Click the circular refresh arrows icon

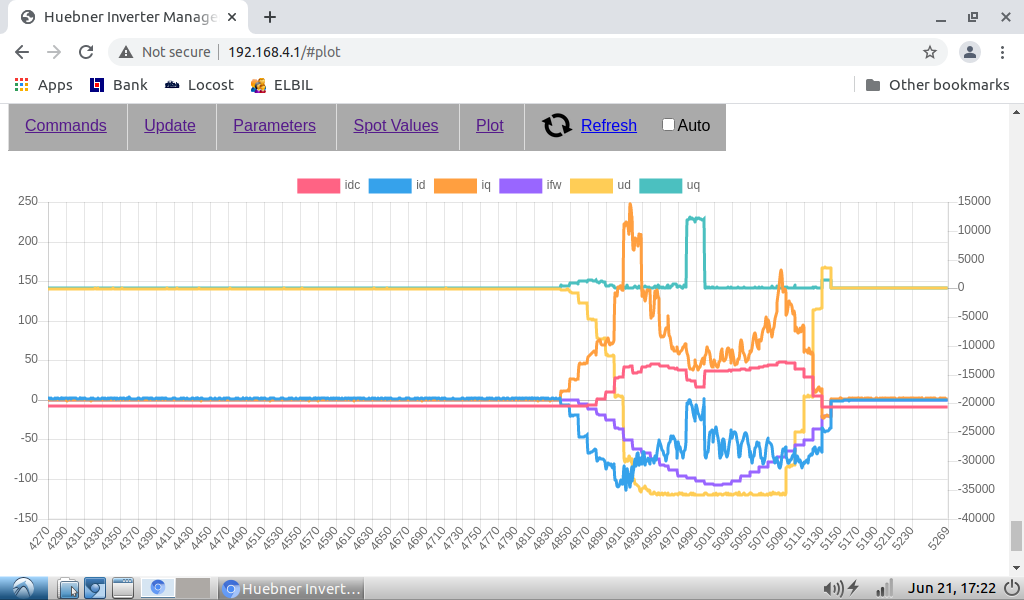point(557,126)
